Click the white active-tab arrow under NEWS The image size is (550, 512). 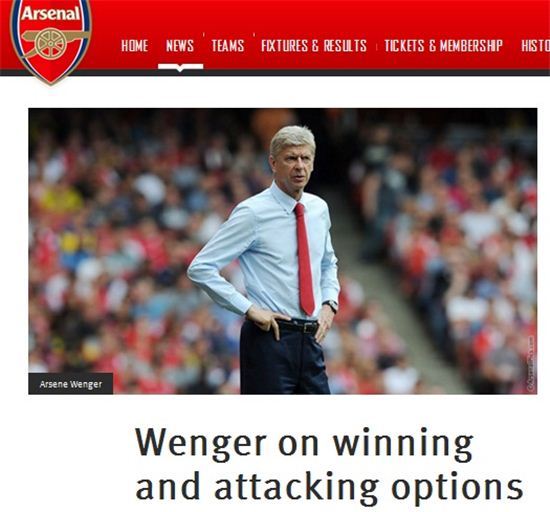coord(180,67)
